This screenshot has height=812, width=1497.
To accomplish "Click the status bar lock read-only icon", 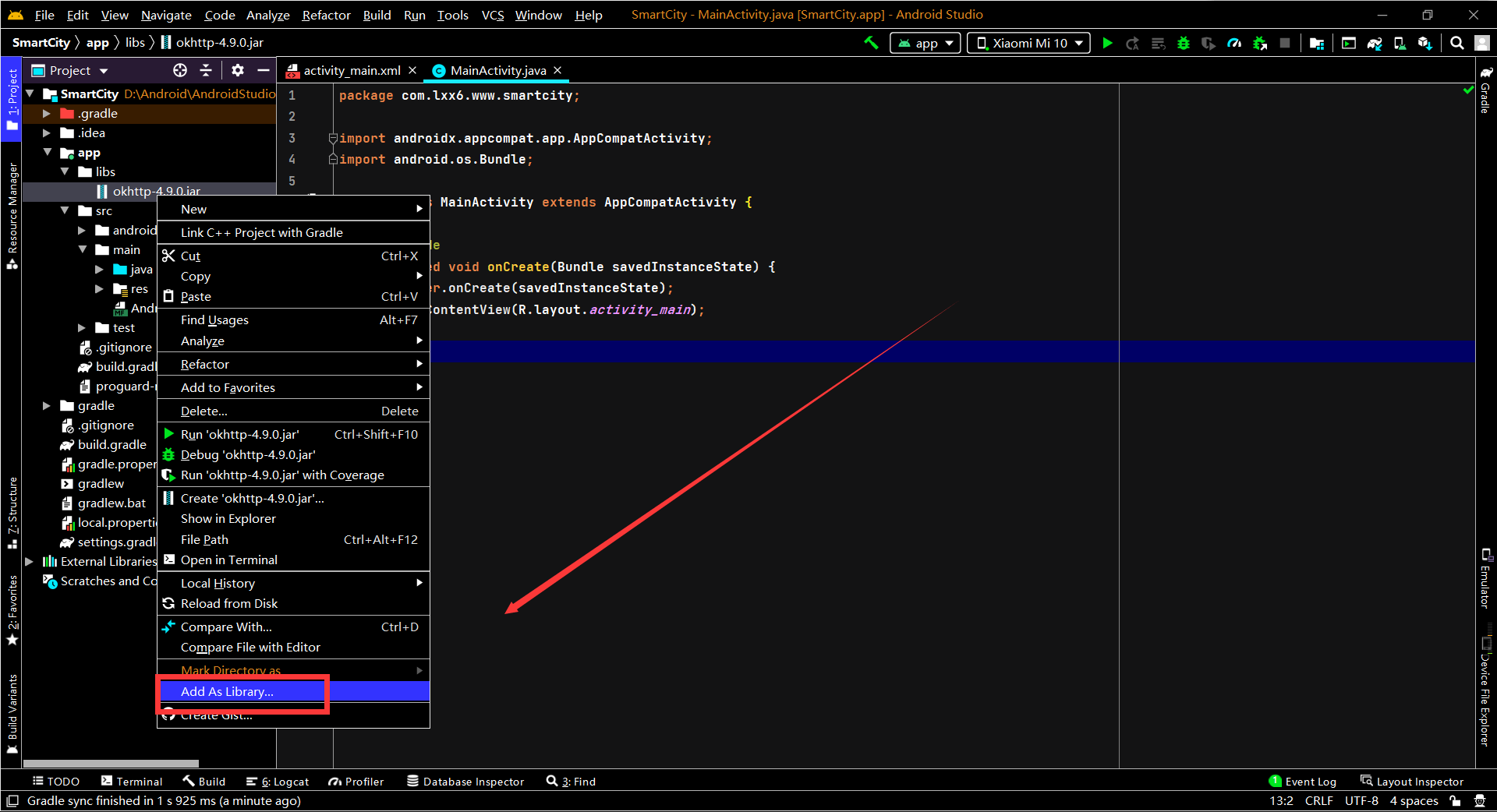I will point(1455,800).
